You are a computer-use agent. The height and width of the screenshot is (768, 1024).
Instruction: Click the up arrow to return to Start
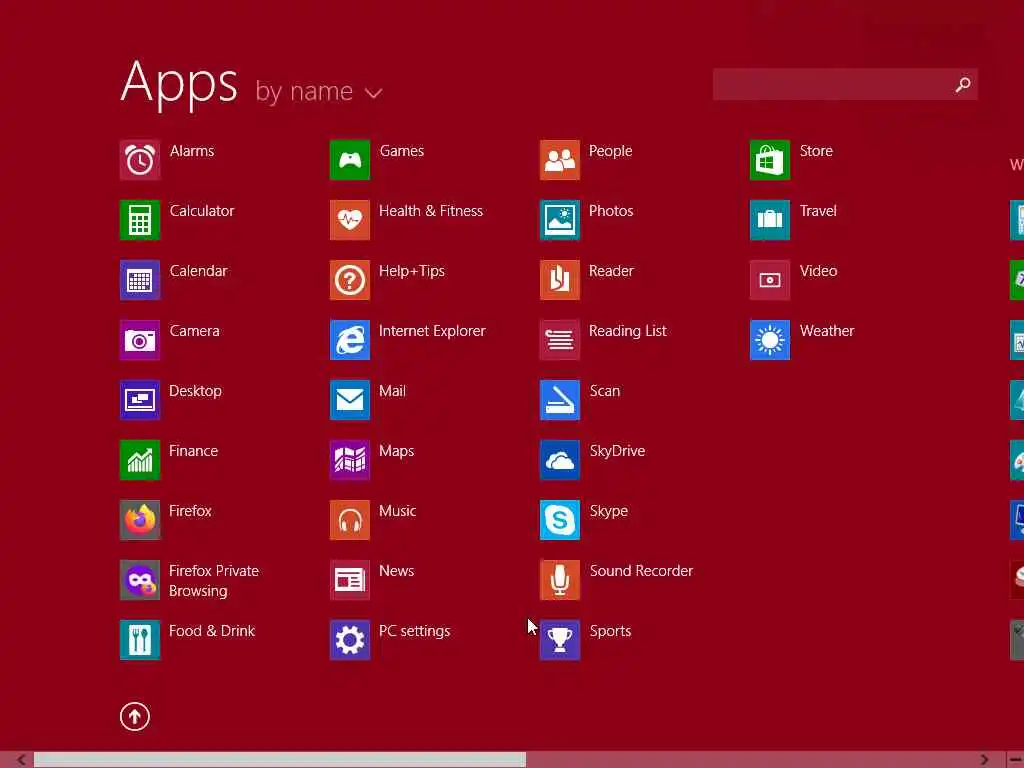(135, 716)
